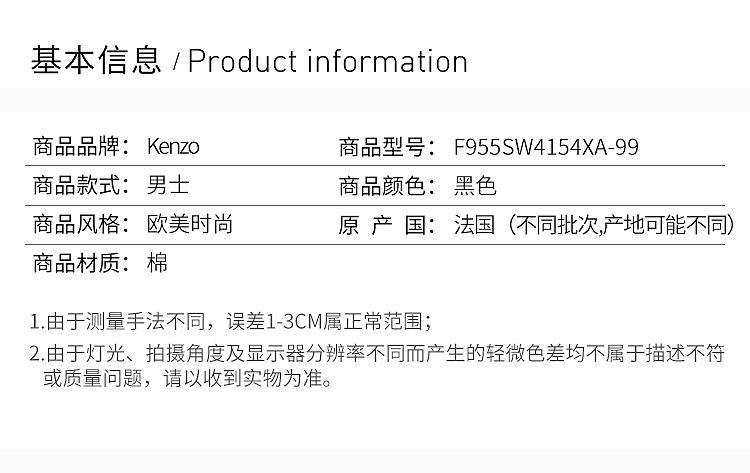Click note 1 about 1-3CM measurement error
This screenshot has width=750, height=473.
230,321
